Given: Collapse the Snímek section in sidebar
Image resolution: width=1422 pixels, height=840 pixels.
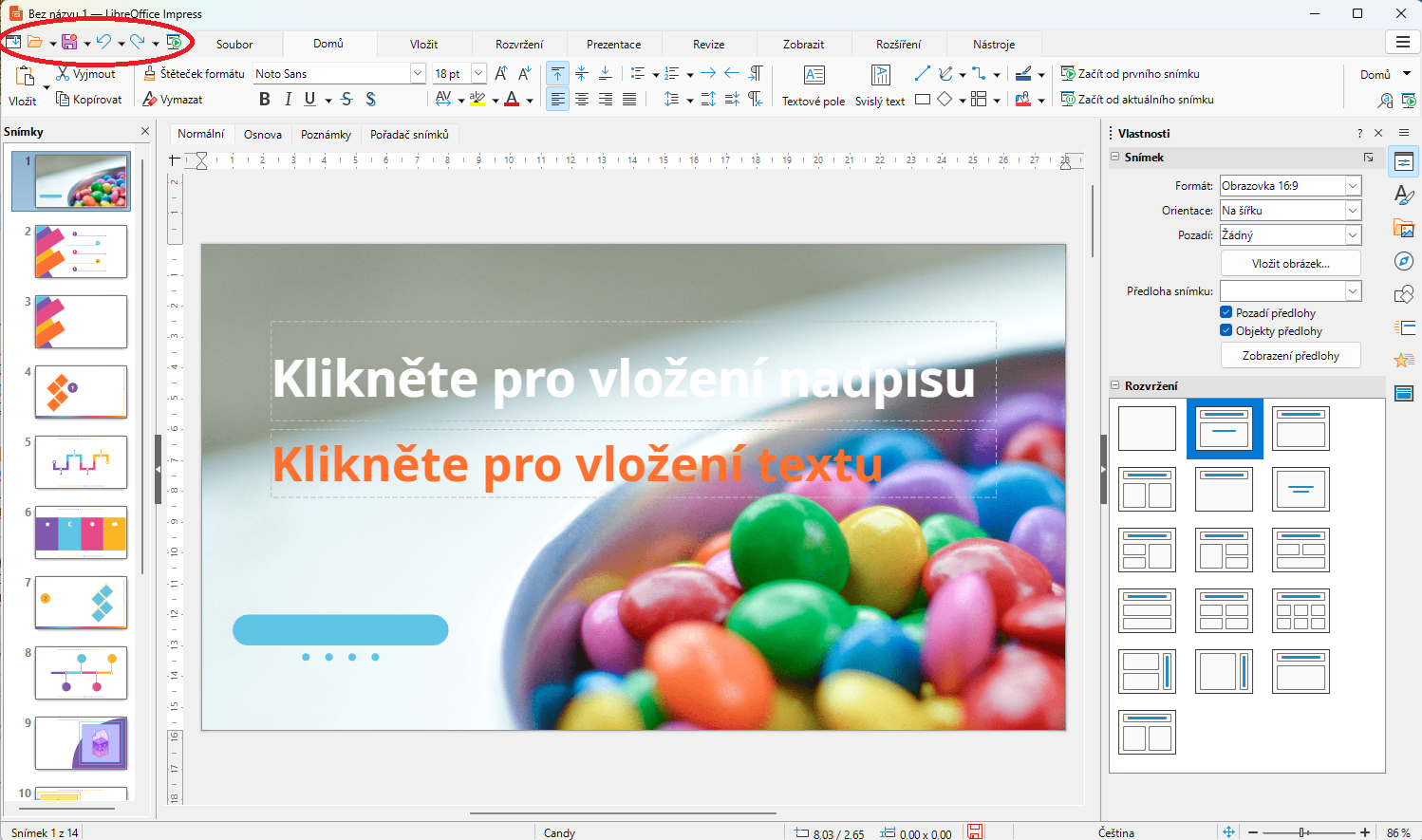Looking at the screenshot, I should pos(1115,158).
